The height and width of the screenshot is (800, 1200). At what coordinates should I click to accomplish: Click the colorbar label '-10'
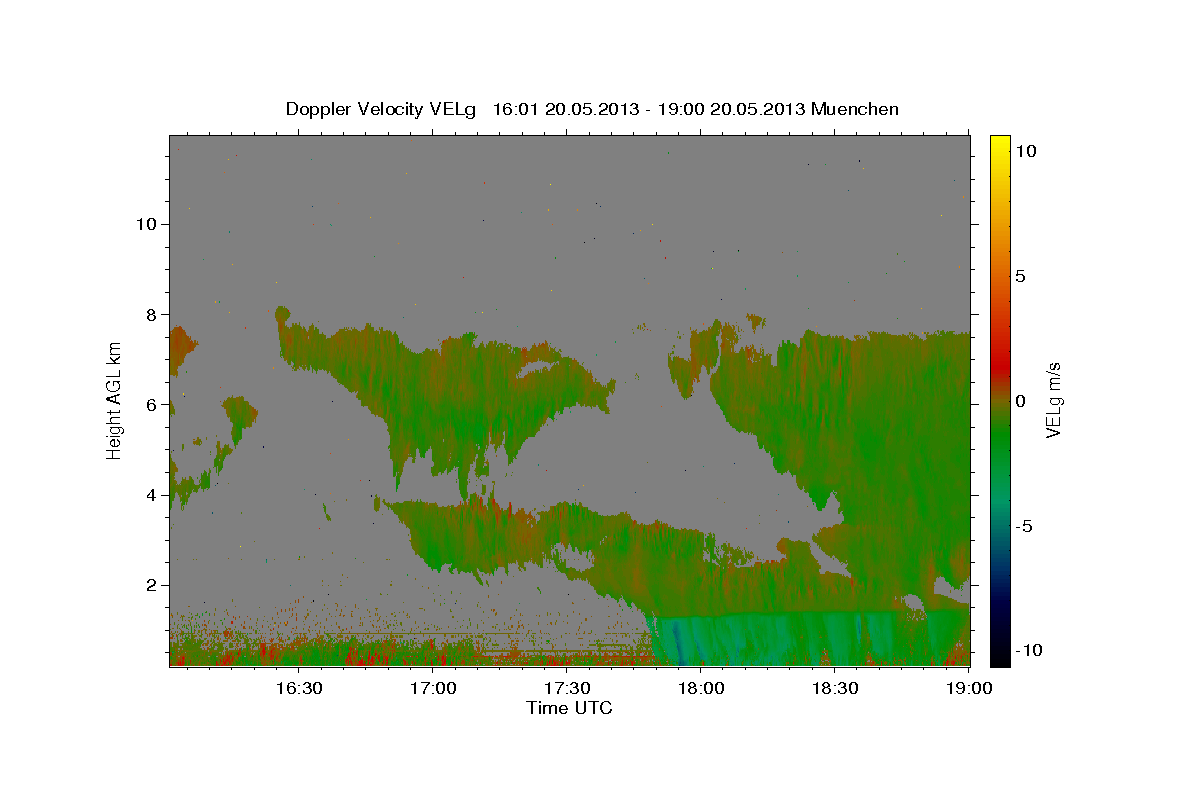pyautogui.click(x=1027, y=650)
